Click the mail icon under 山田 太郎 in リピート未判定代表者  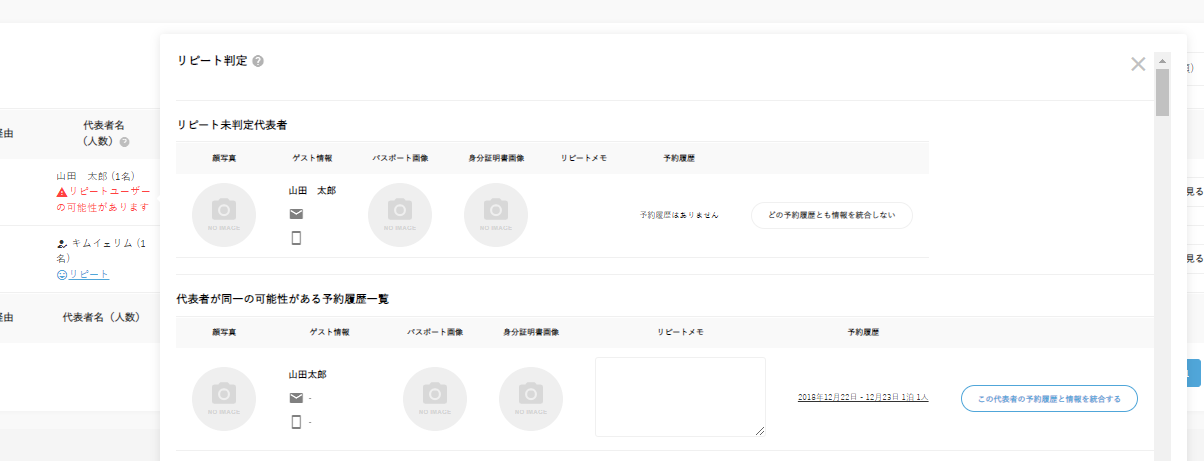click(x=296, y=214)
